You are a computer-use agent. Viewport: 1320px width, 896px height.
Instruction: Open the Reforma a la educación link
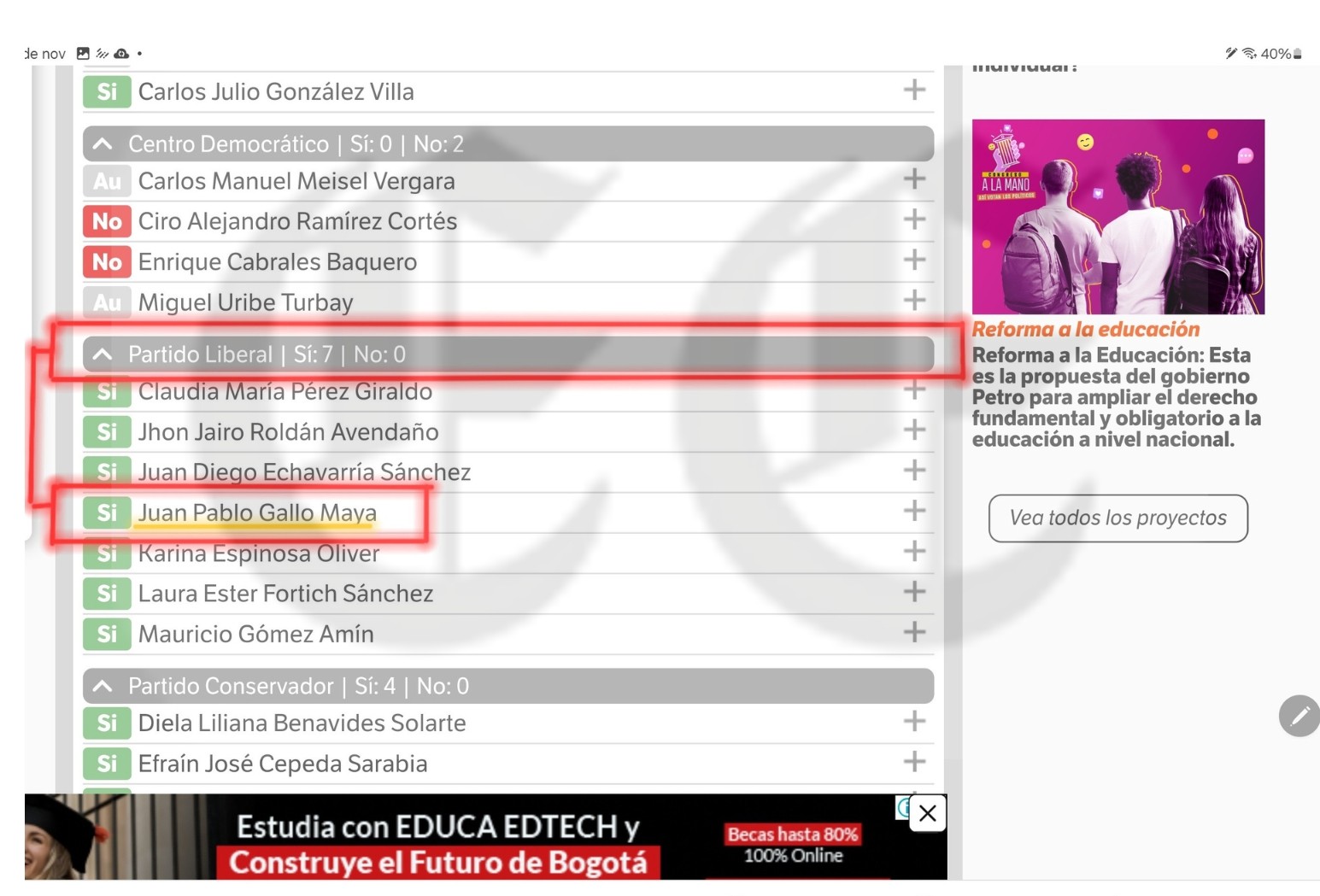pyautogui.click(x=1085, y=330)
